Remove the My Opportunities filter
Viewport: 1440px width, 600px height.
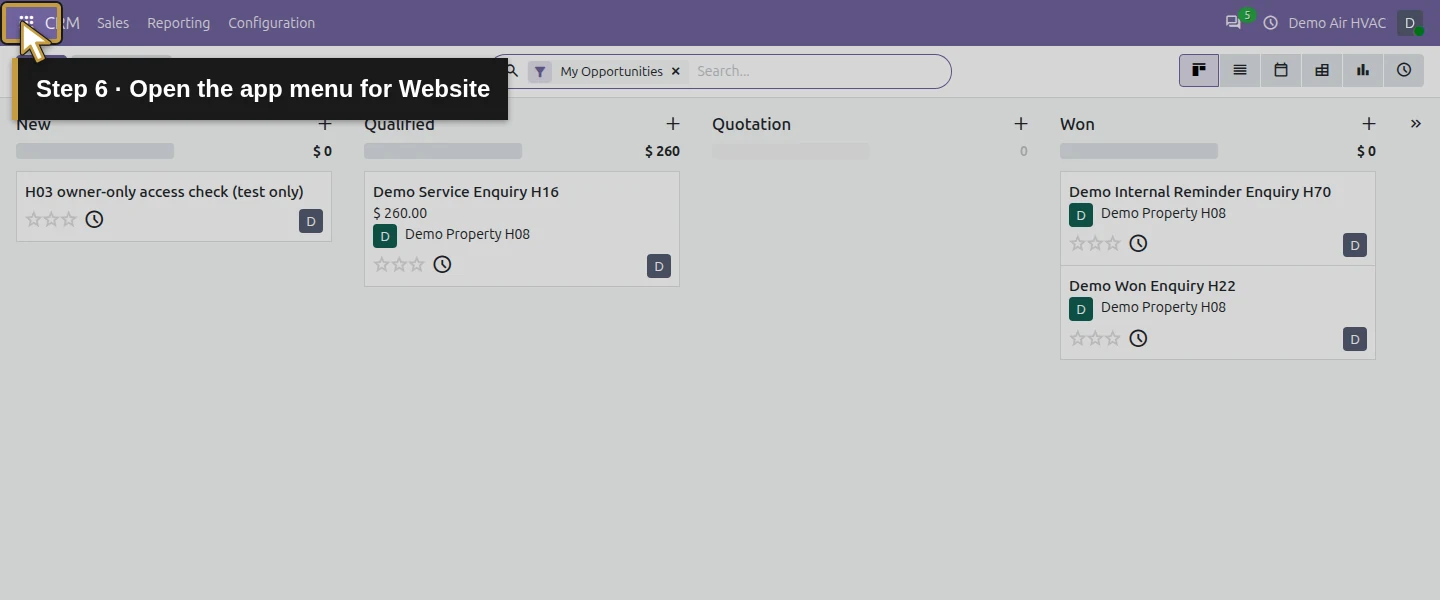[675, 71]
